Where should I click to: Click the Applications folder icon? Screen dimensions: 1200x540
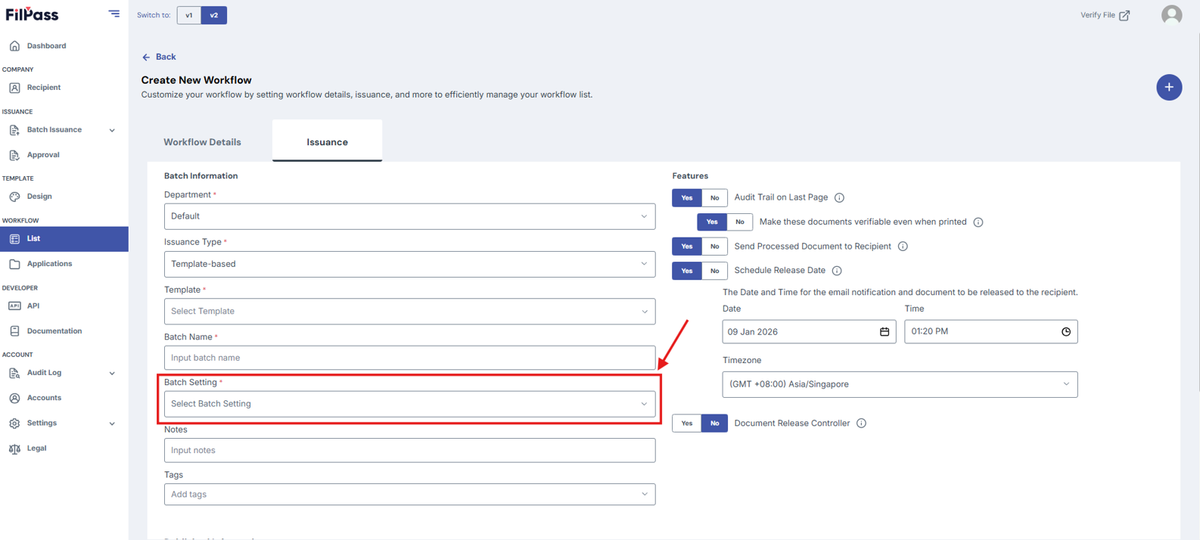coord(15,264)
